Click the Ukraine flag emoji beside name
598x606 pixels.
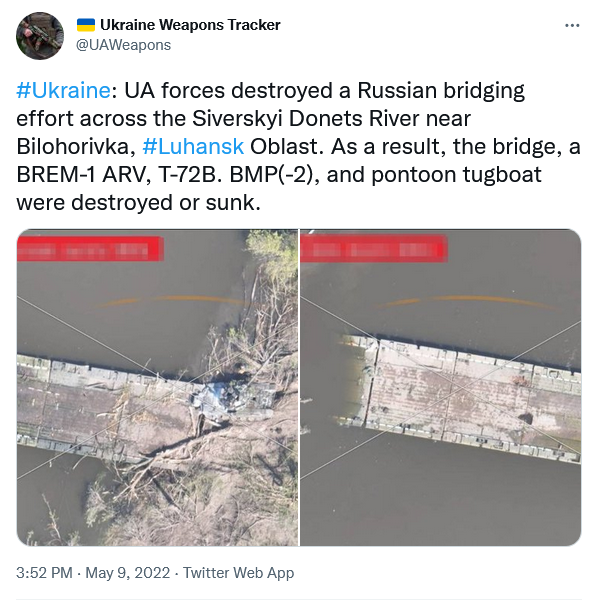point(86,25)
